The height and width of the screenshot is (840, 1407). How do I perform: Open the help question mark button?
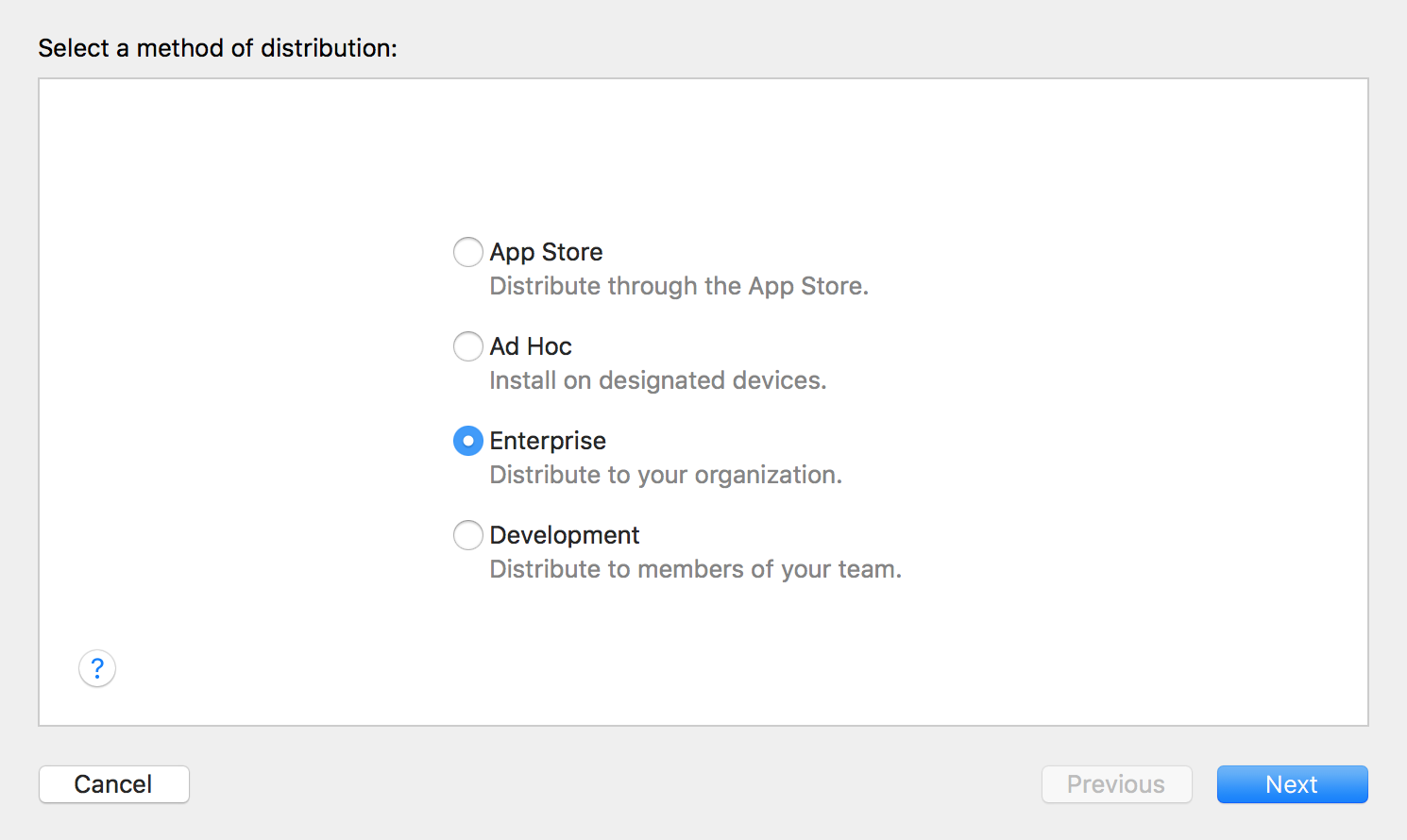click(x=97, y=668)
